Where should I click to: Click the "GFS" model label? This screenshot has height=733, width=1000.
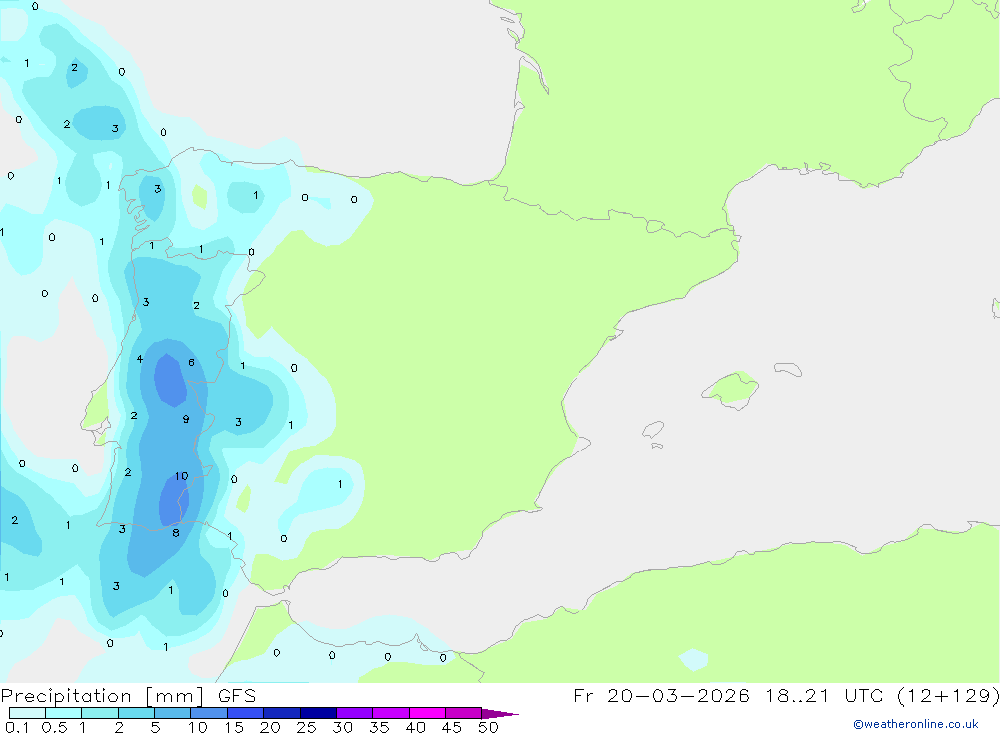(x=237, y=696)
